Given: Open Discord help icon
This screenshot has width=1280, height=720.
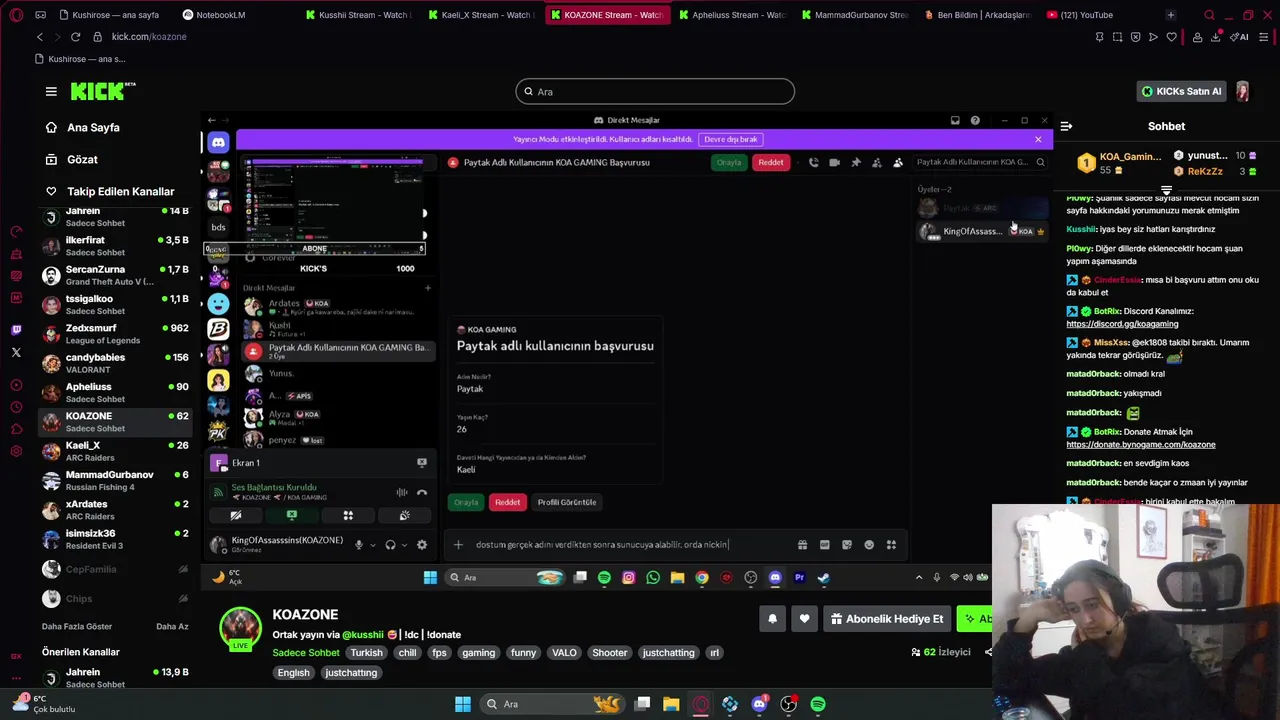Looking at the screenshot, I should pyautogui.click(x=975, y=120).
